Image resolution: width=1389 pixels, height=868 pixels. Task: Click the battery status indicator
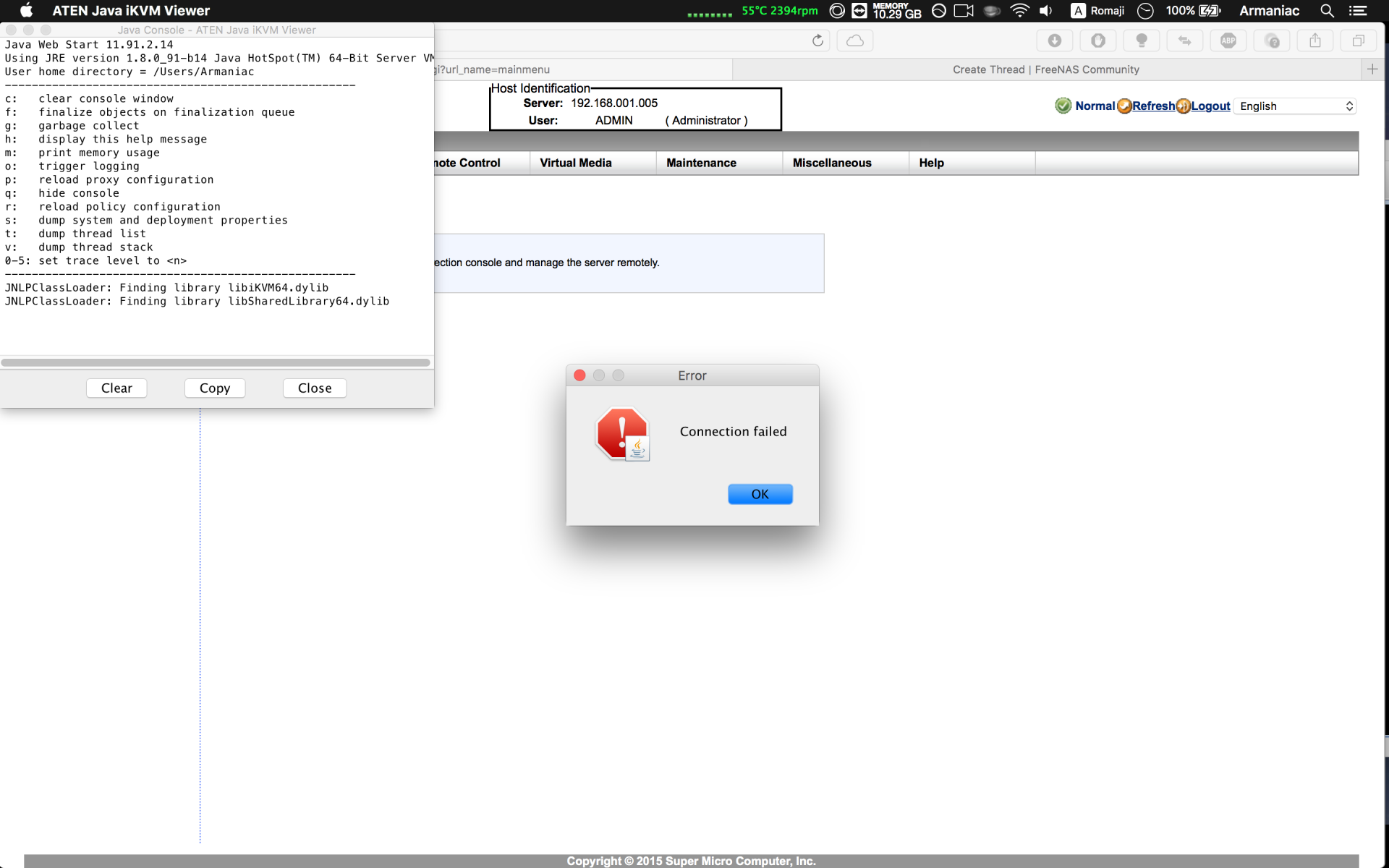(1194, 10)
